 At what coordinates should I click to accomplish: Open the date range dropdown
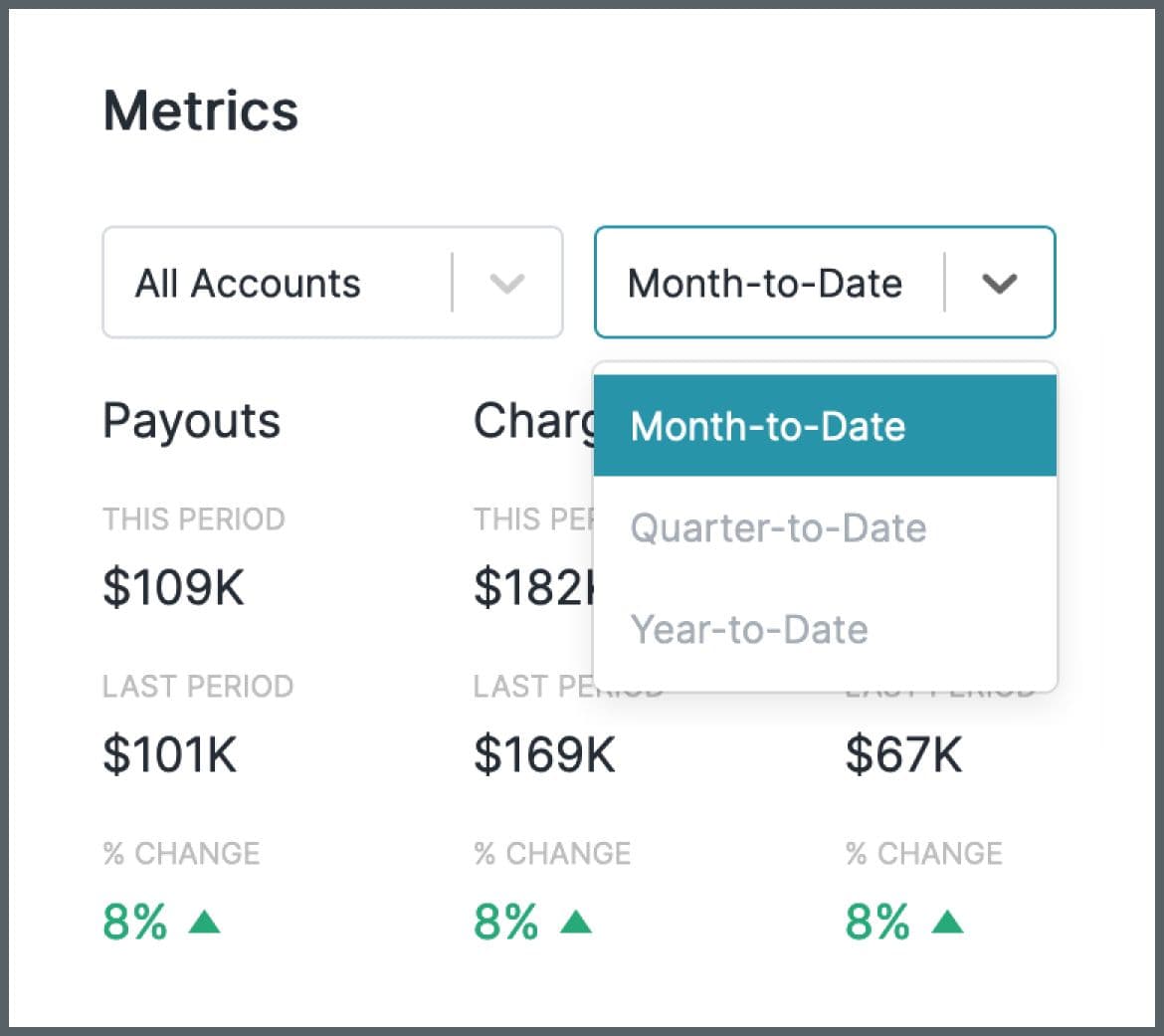coord(824,283)
